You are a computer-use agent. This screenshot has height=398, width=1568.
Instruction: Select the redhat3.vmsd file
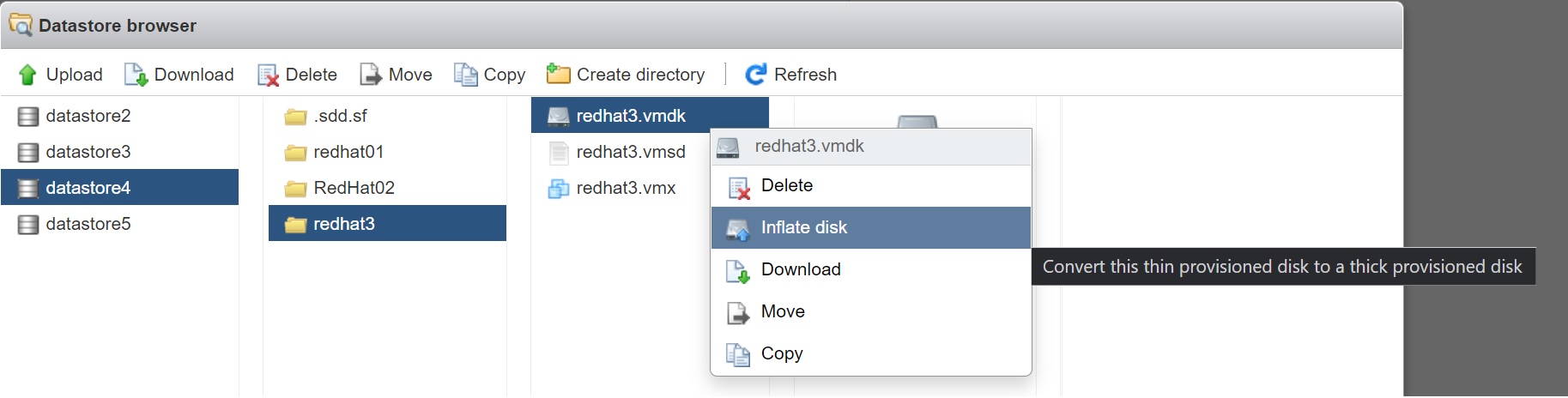(630, 152)
